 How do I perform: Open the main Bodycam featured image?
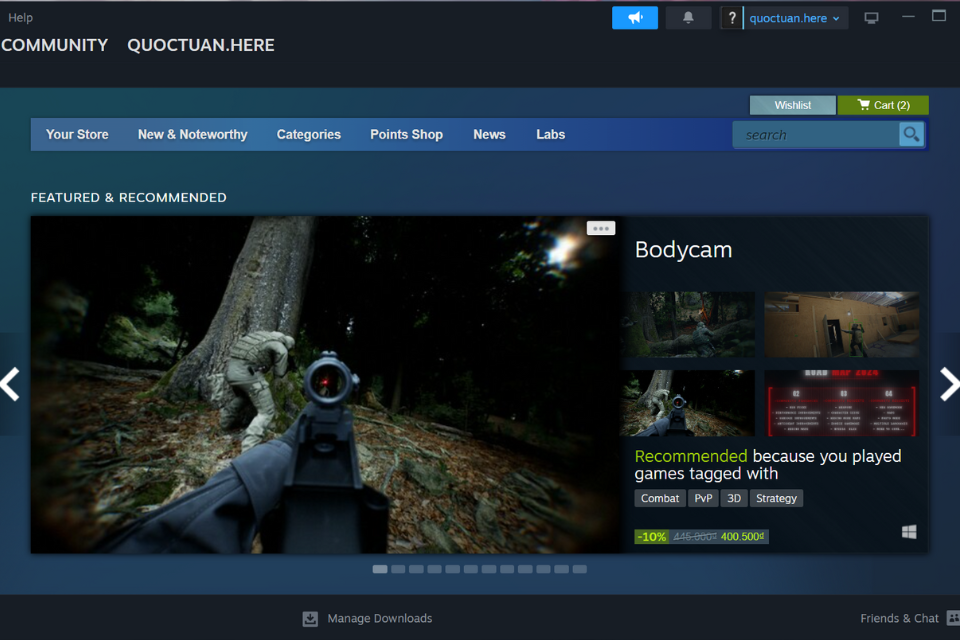click(x=328, y=385)
